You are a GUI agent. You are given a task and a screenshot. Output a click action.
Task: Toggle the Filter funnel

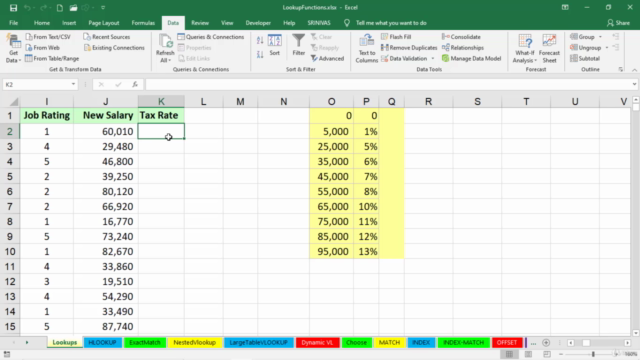point(299,45)
